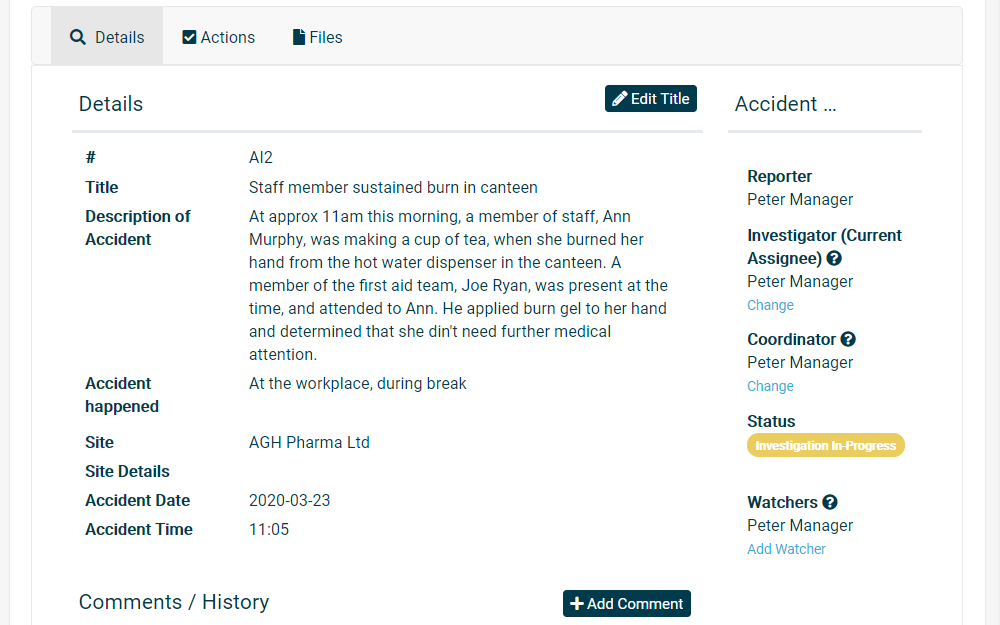Click the 'Accident ...' panel heading
The image size is (1000, 625).
pos(785,104)
